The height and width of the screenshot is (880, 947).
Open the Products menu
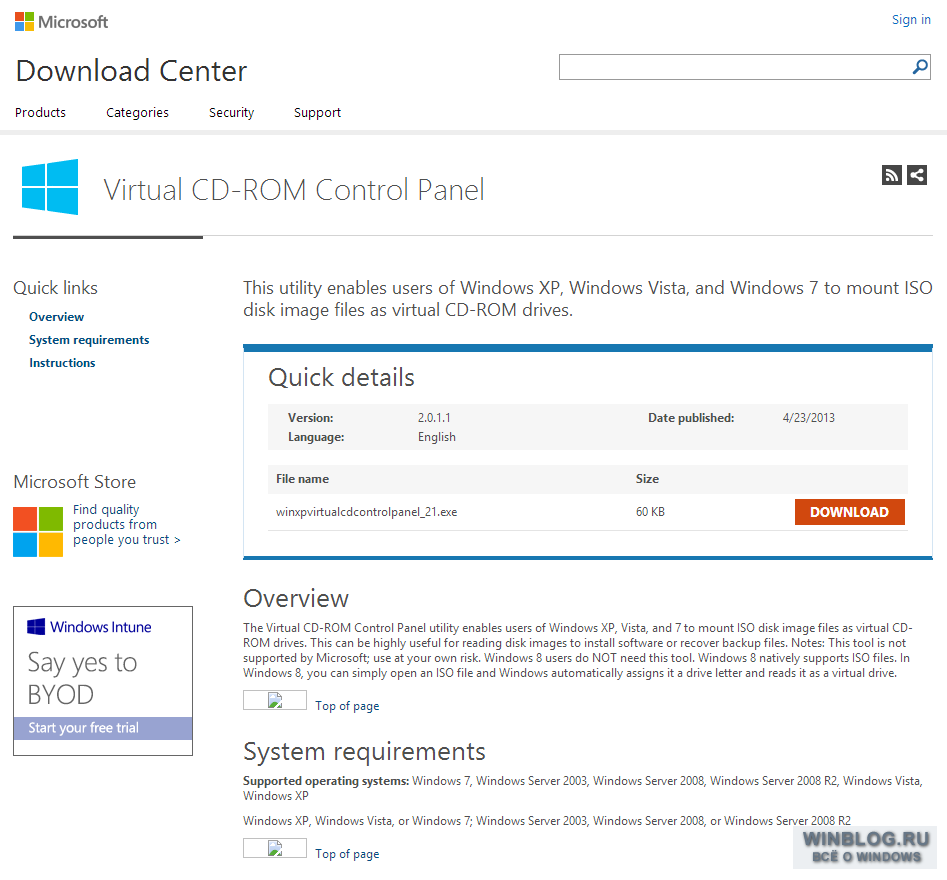[x=40, y=112]
